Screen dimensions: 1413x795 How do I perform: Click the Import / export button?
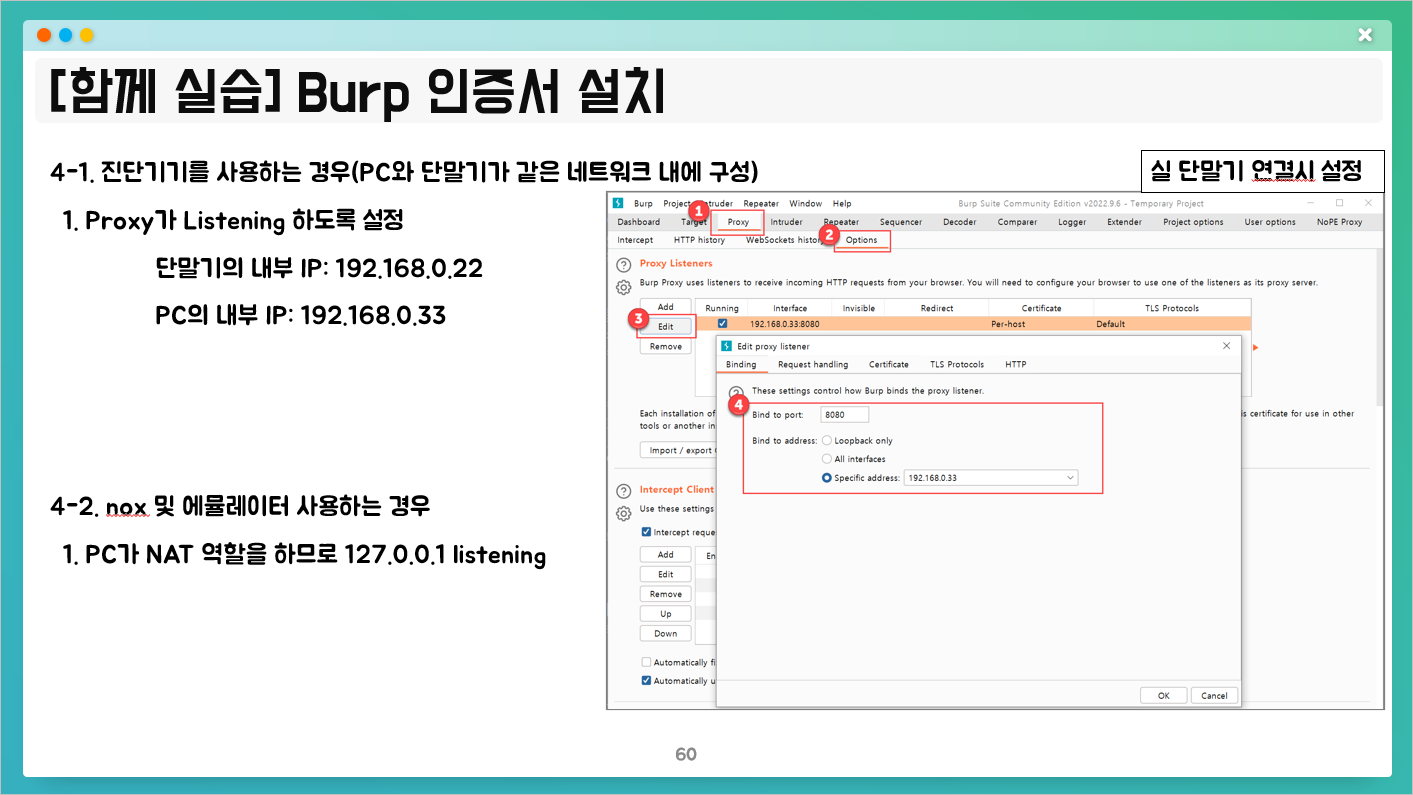678,450
